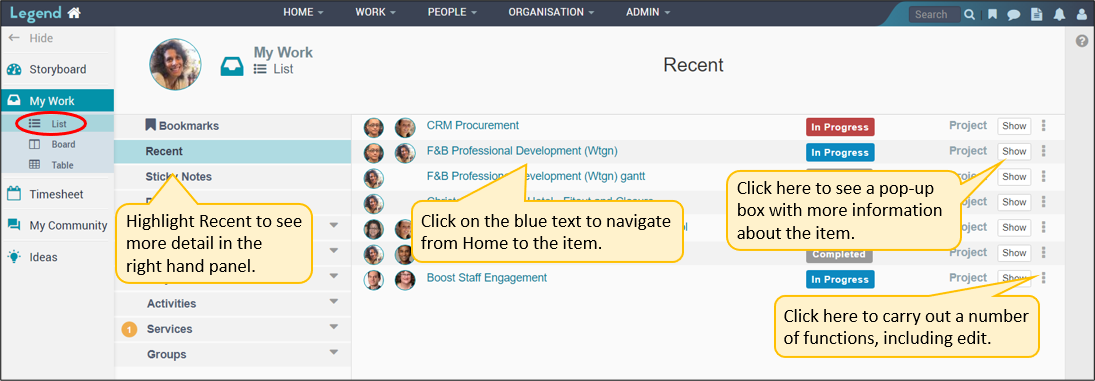Click Project label in CRM Procurement row
Viewport: 1095px width, 381px height.
968,126
